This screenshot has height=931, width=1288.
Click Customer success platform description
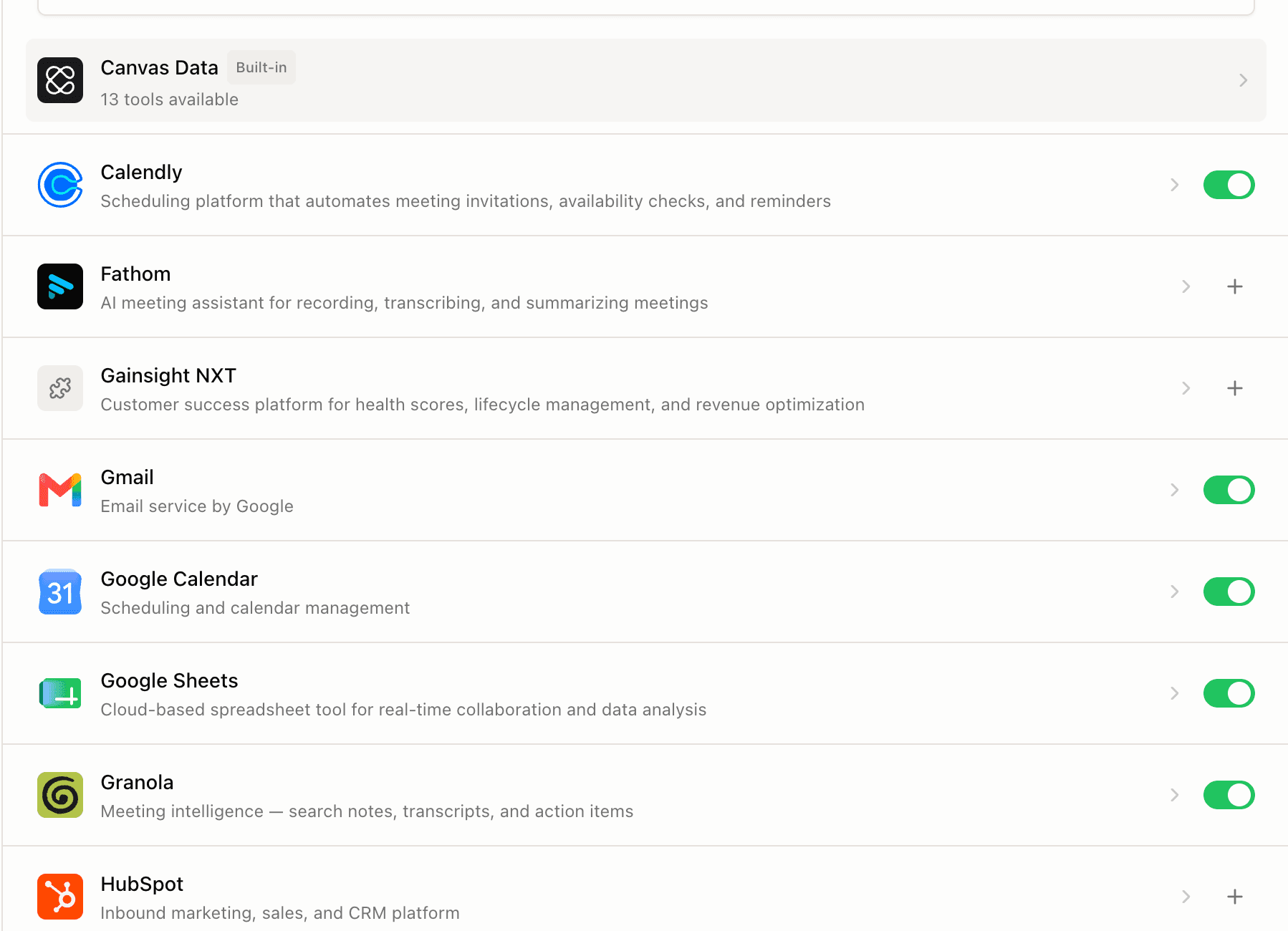tap(482, 405)
